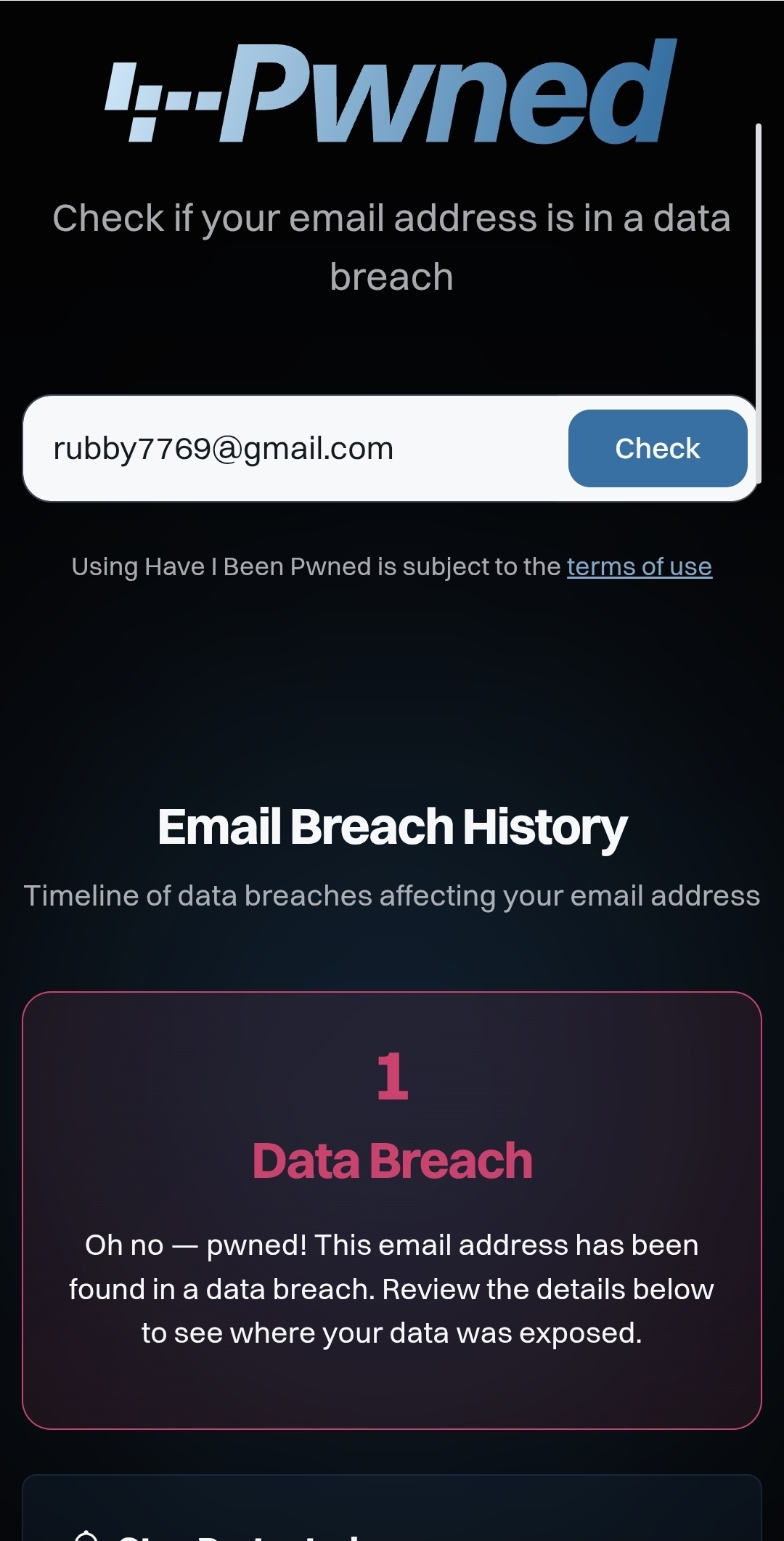Click the word 'breach' below the tagline line
Viewport: 784px width, 1541px height.
click(392, 277)
